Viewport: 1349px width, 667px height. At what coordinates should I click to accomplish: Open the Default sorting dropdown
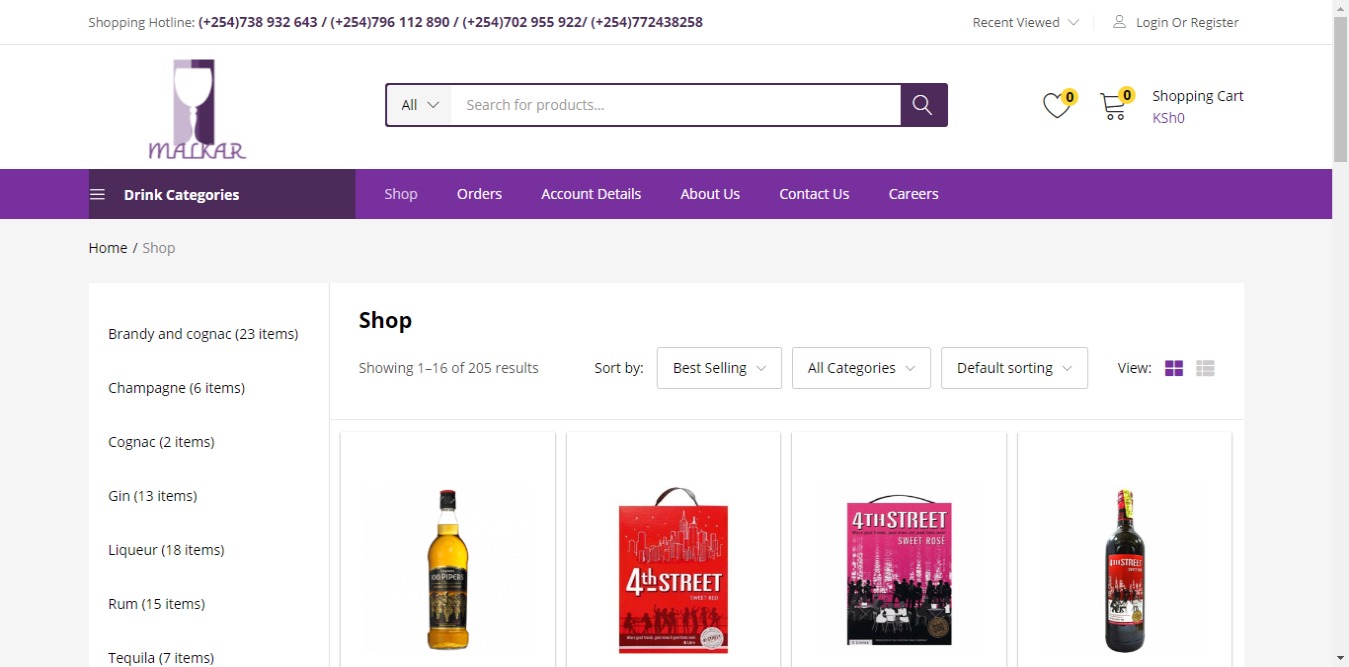pos(1013,368)
